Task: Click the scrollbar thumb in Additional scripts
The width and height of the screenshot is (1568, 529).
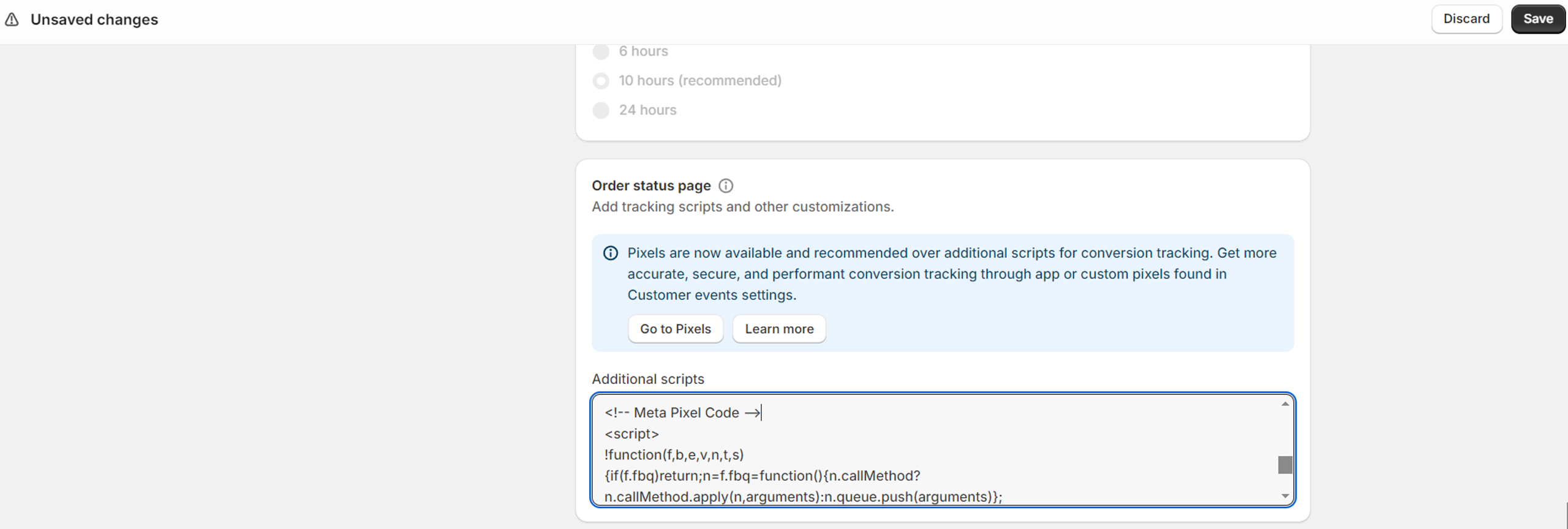Action: click(x=1285, y=465)
